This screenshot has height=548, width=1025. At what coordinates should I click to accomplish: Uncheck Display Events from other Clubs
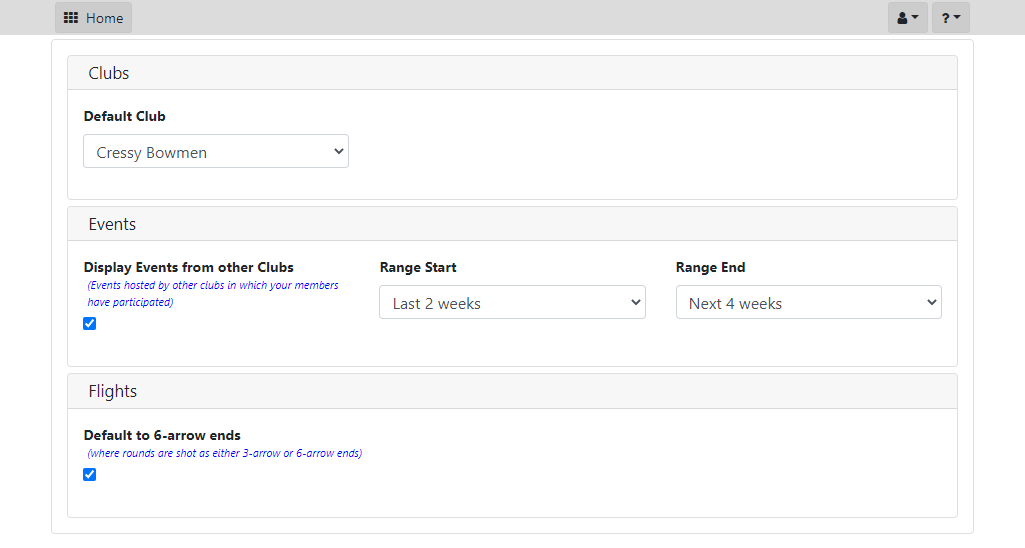90,324
